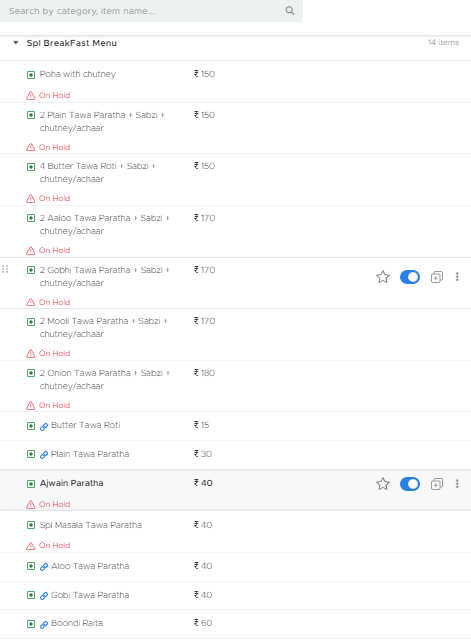Click veg indicator icon of Poha with chutney
This screenshot has height=640, width=471.
pyautogui.click(x=31, y=75)
